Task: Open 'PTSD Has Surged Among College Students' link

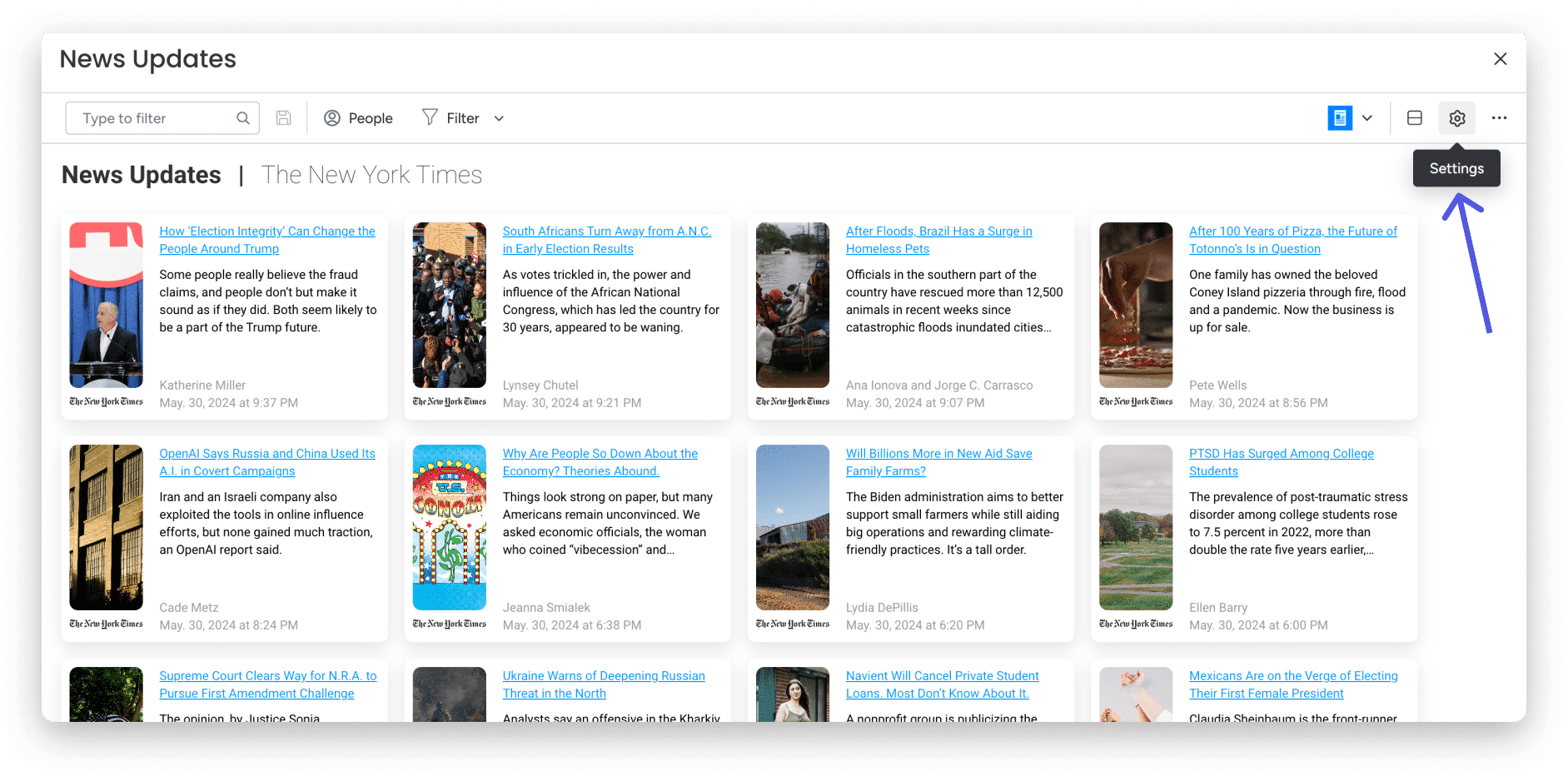Action: [1282, 462]
